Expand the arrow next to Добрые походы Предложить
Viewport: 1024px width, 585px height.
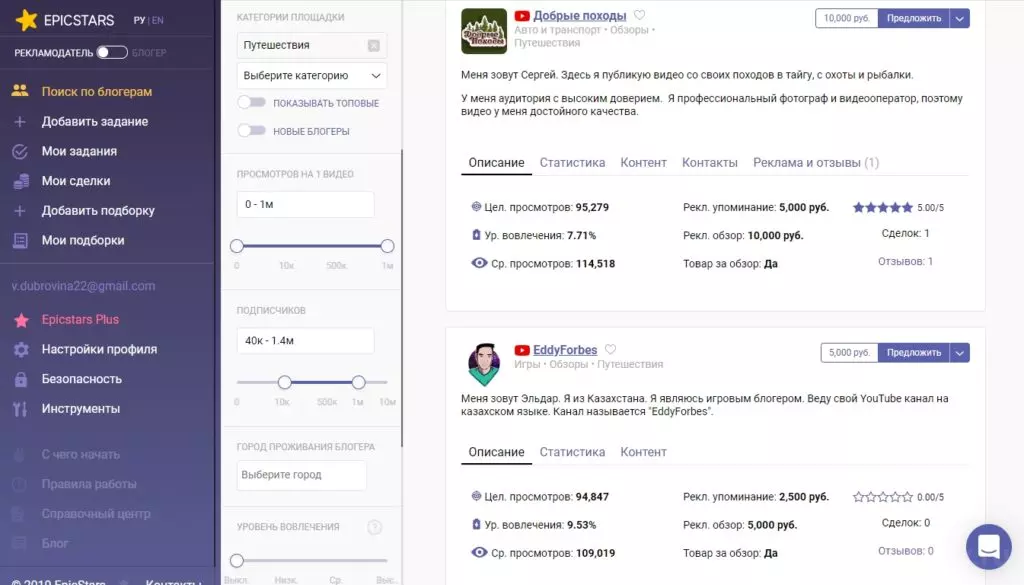(x=959, y=18)
